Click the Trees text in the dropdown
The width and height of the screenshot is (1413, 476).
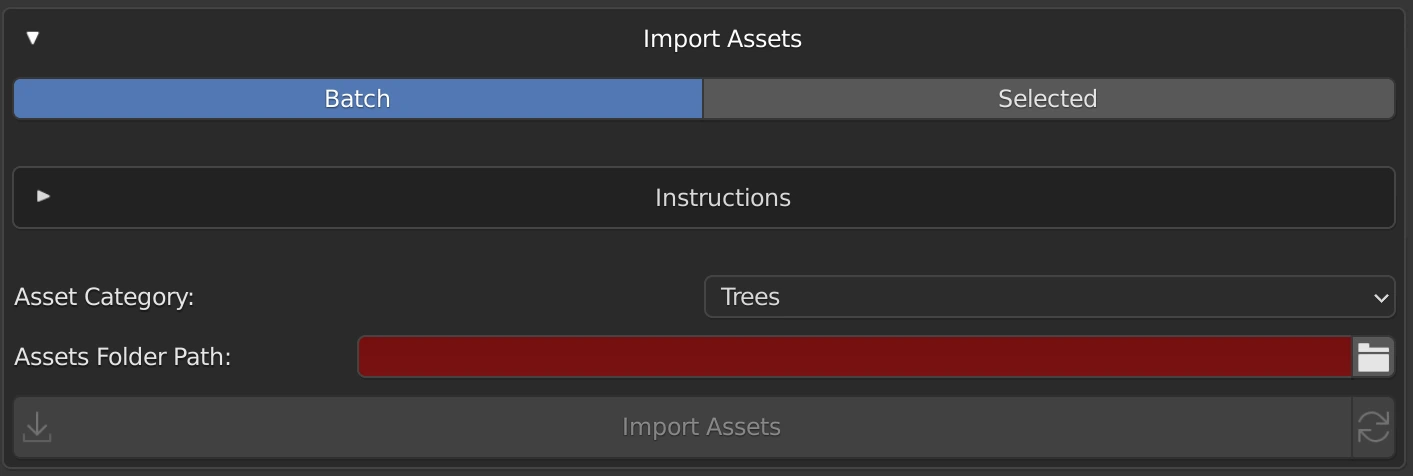click(x=750, y=297)
